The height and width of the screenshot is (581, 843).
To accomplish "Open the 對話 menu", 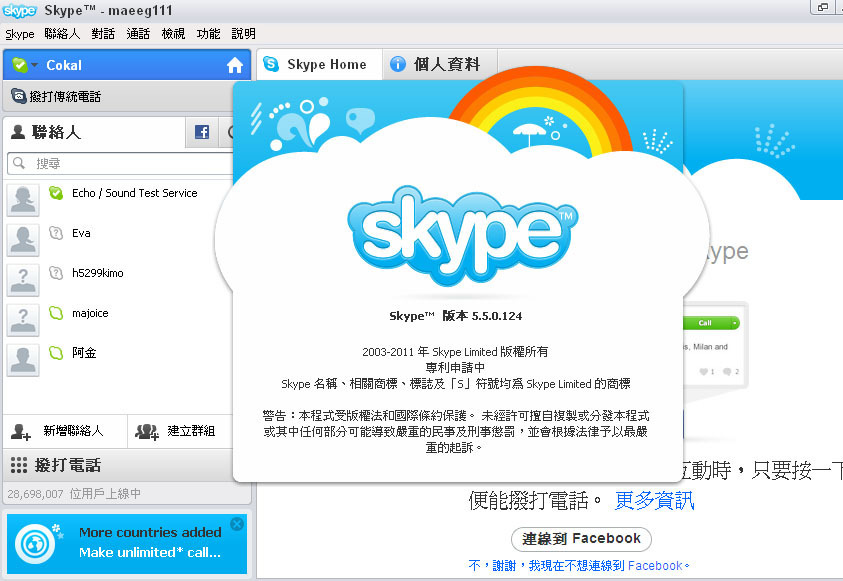I will tap(103, 34).
